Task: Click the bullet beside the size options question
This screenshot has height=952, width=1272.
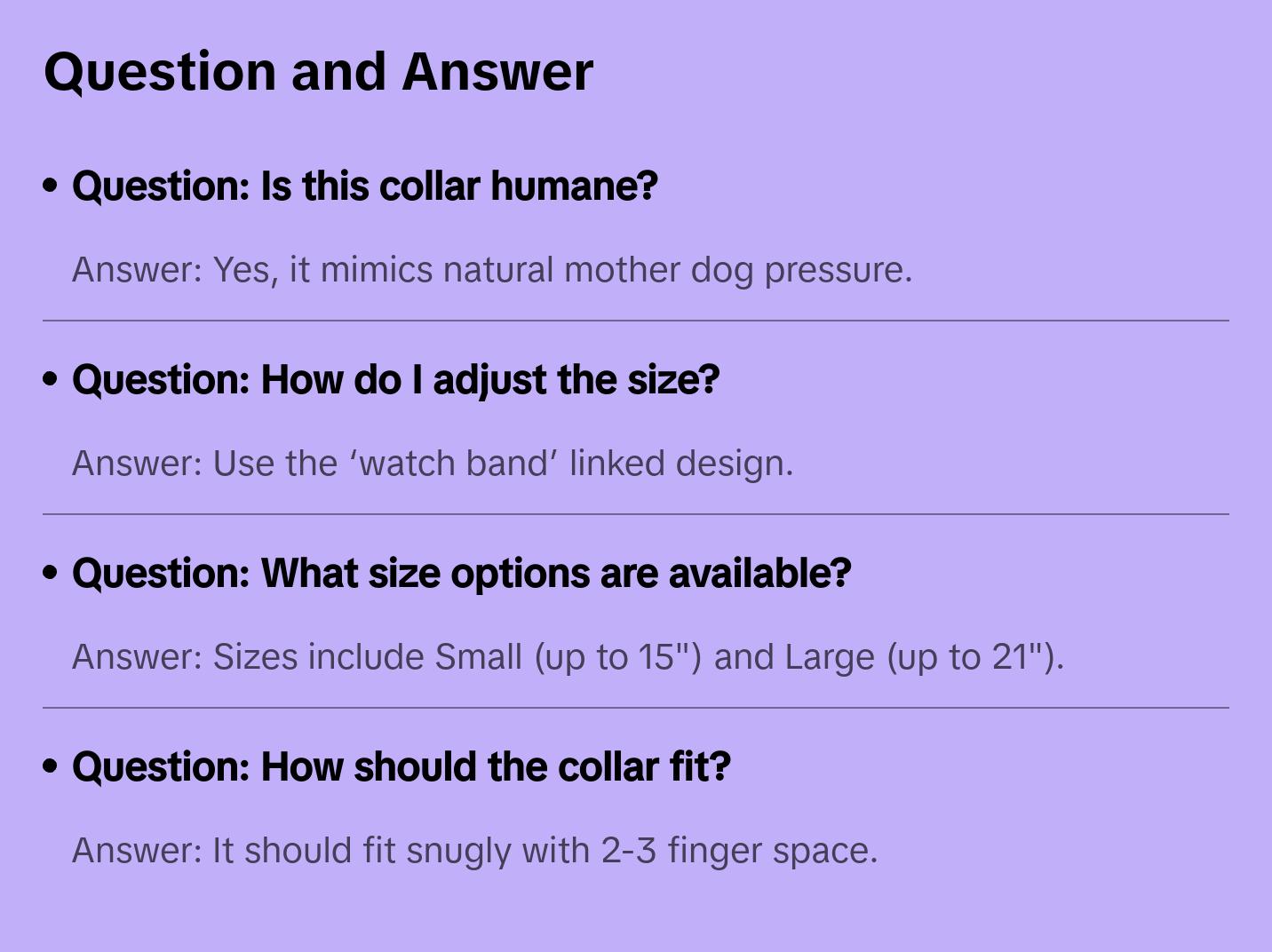Action: pos(51,573)
